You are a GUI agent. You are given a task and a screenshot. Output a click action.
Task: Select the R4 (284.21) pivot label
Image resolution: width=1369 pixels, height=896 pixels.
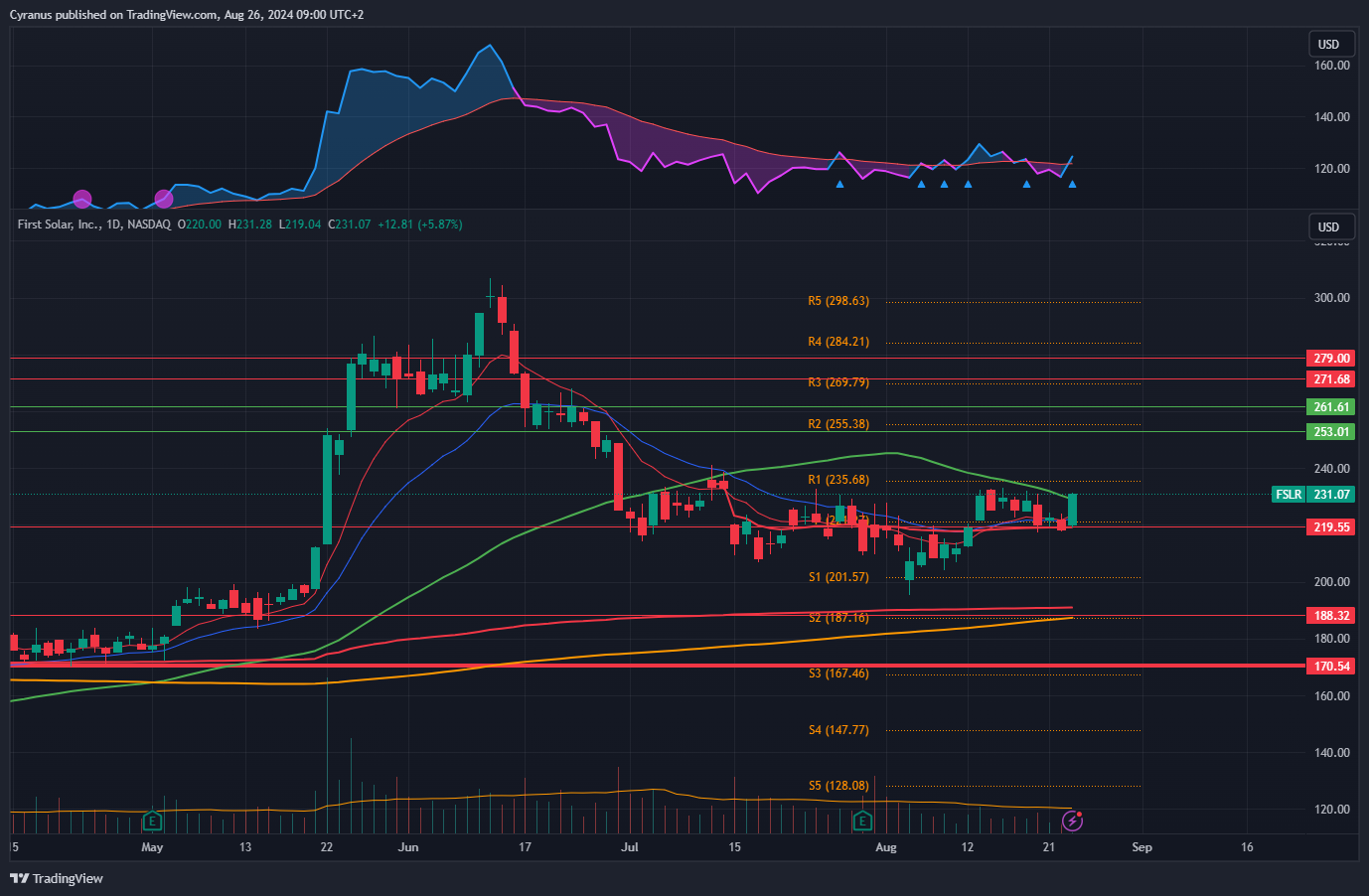(838, 341)
